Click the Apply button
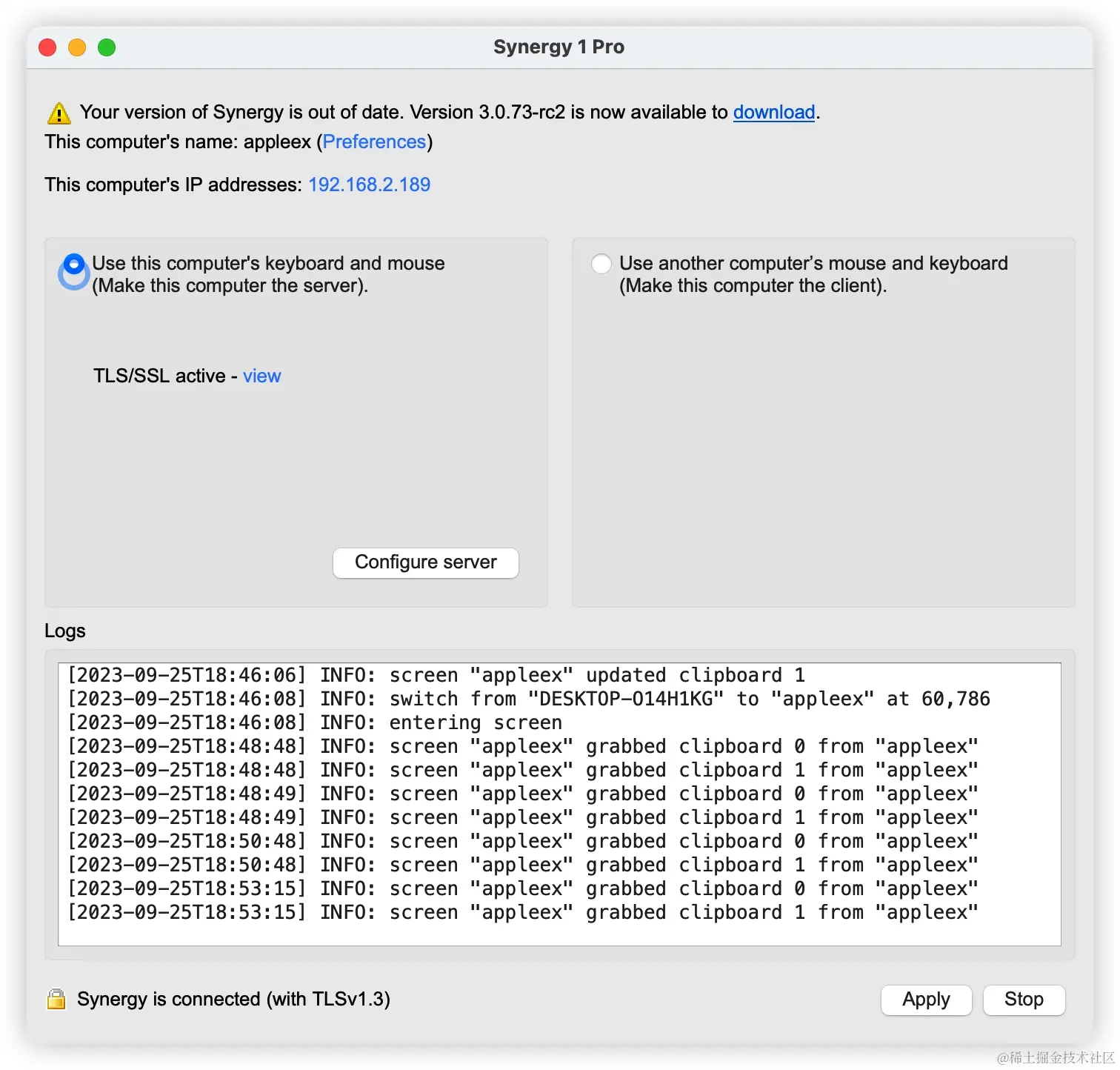This screenshot has width=1120, height=1070. click(926, 1000)
